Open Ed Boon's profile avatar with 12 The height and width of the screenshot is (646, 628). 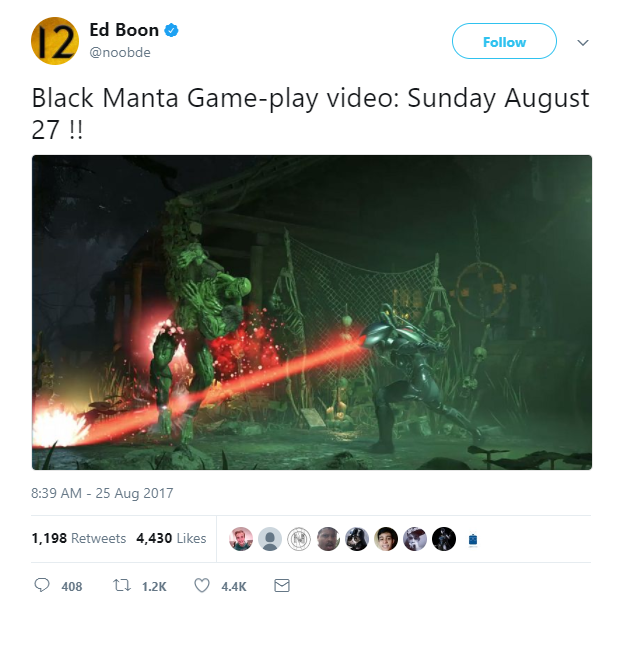(55, 41)
